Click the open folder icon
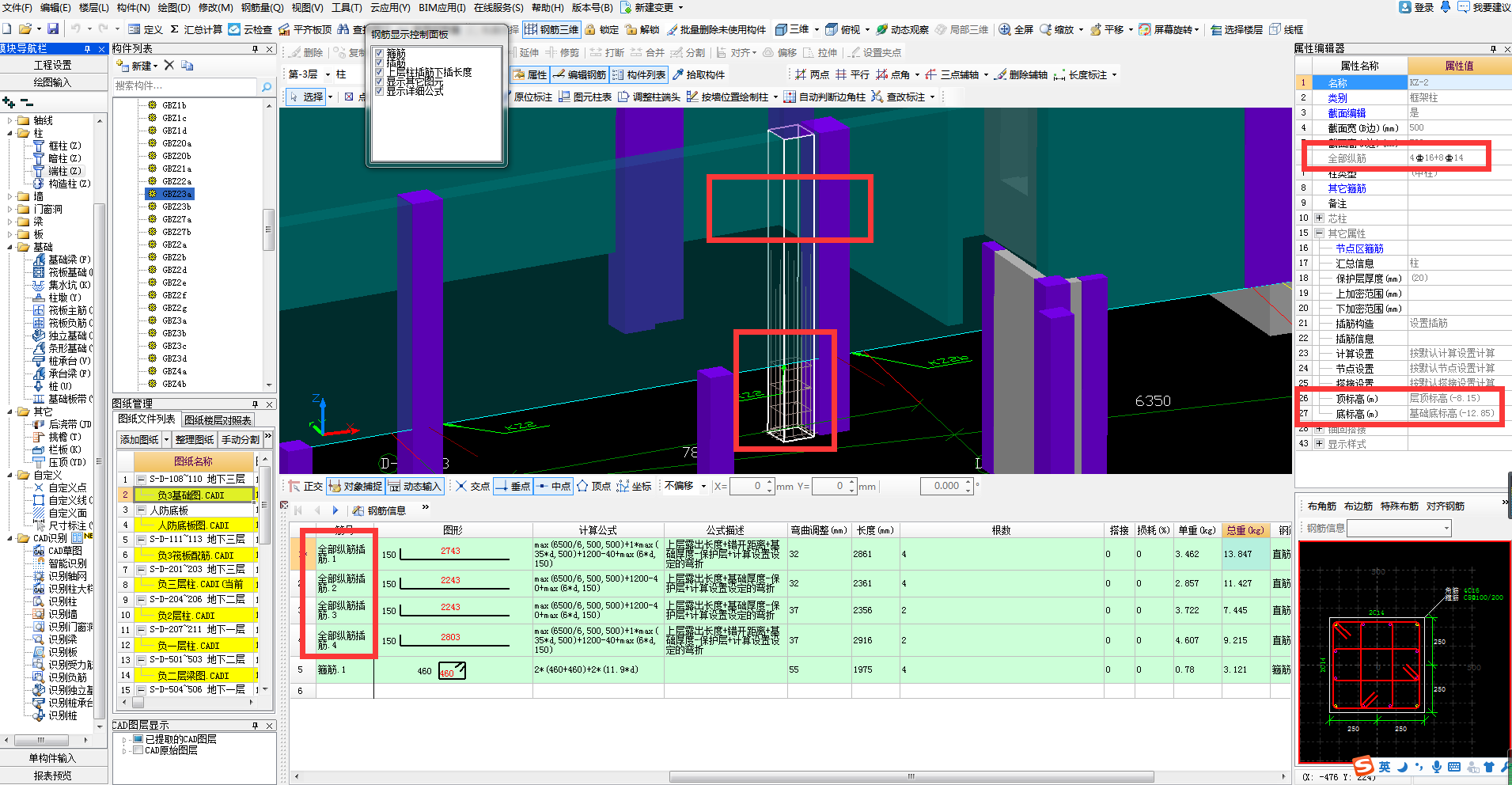 pos(26,29)
